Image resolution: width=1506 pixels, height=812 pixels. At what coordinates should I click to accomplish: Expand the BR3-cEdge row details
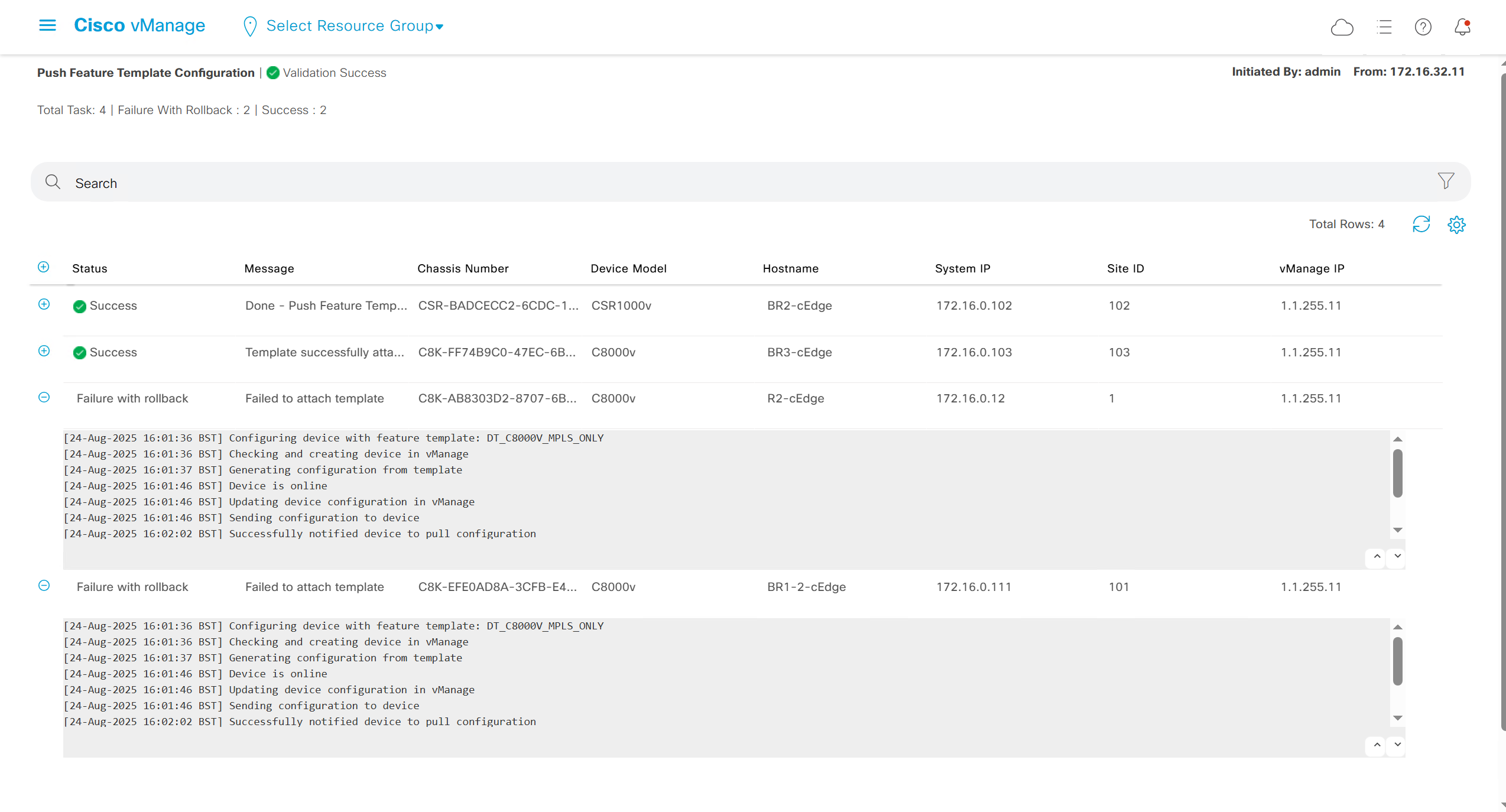(x=44, y=351)
